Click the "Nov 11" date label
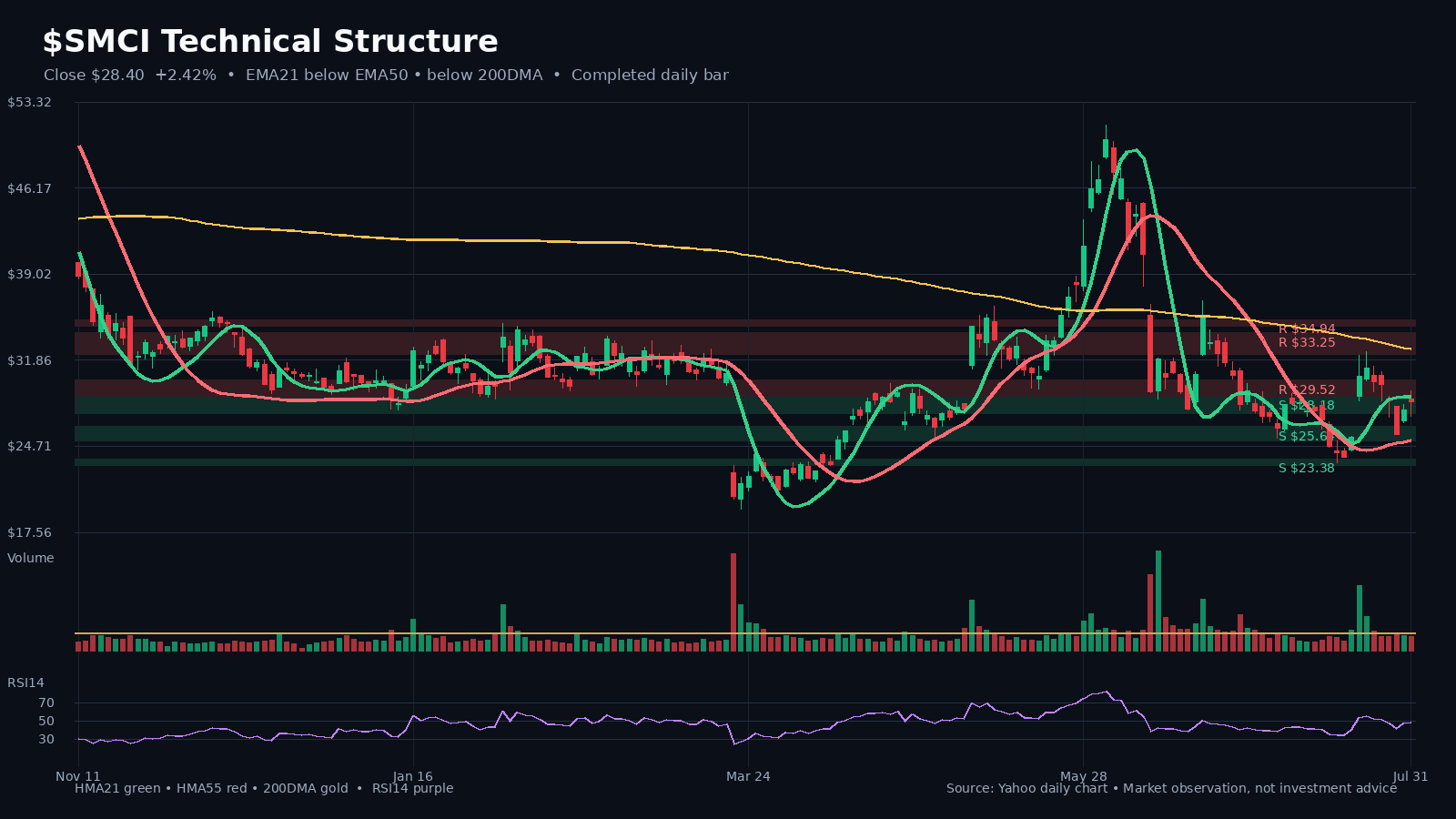Screen dimensions: 1456x819 pos(78,776)
